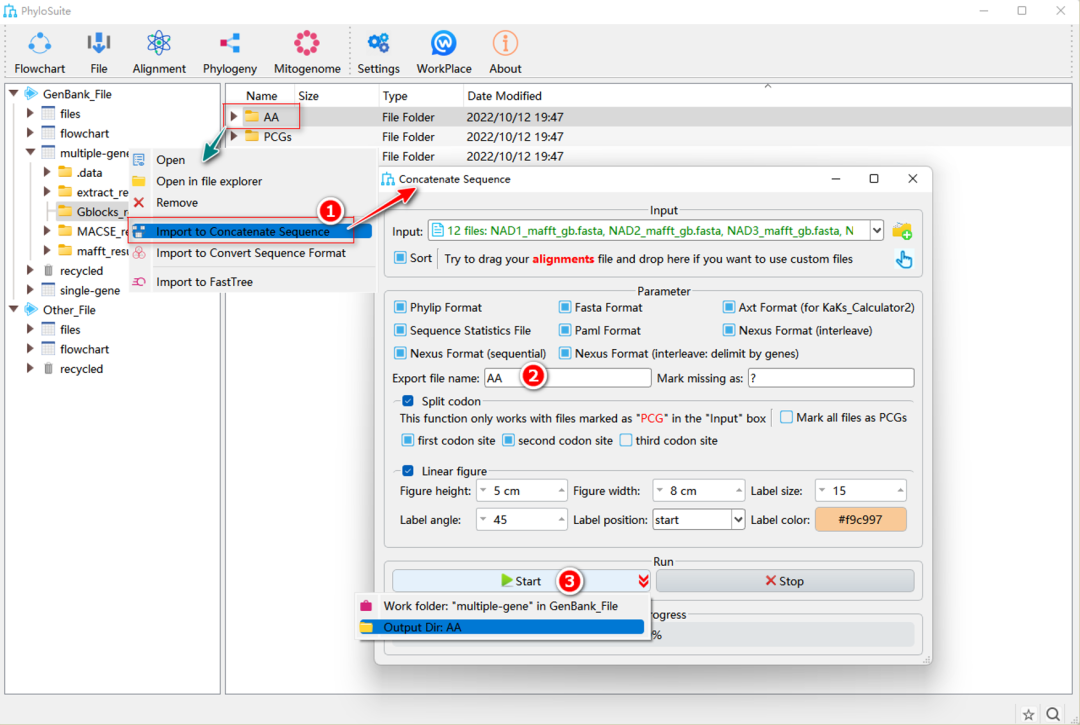The height and width of the screenshot is (725, 1080).
Task: Toggle the Sort checkbox
Action: pyautogui.click(x=399, y=258)
